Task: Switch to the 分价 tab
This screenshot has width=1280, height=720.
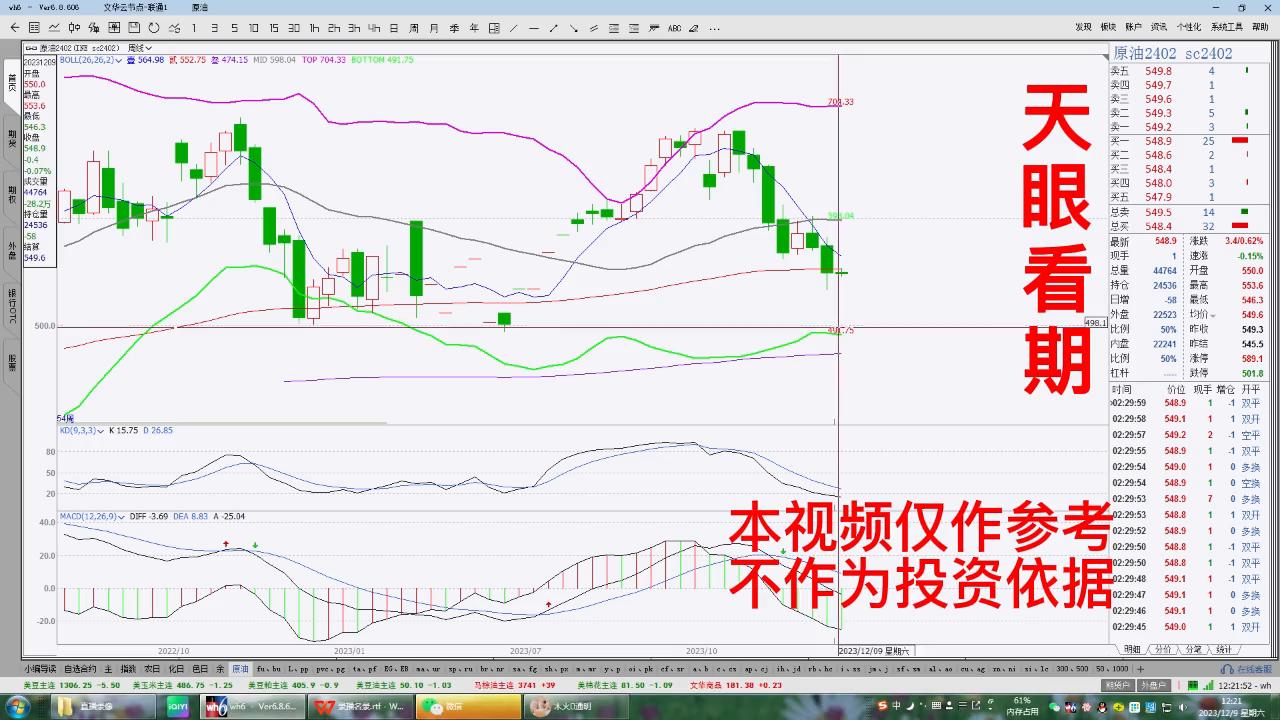Action: coord(1162,649)
